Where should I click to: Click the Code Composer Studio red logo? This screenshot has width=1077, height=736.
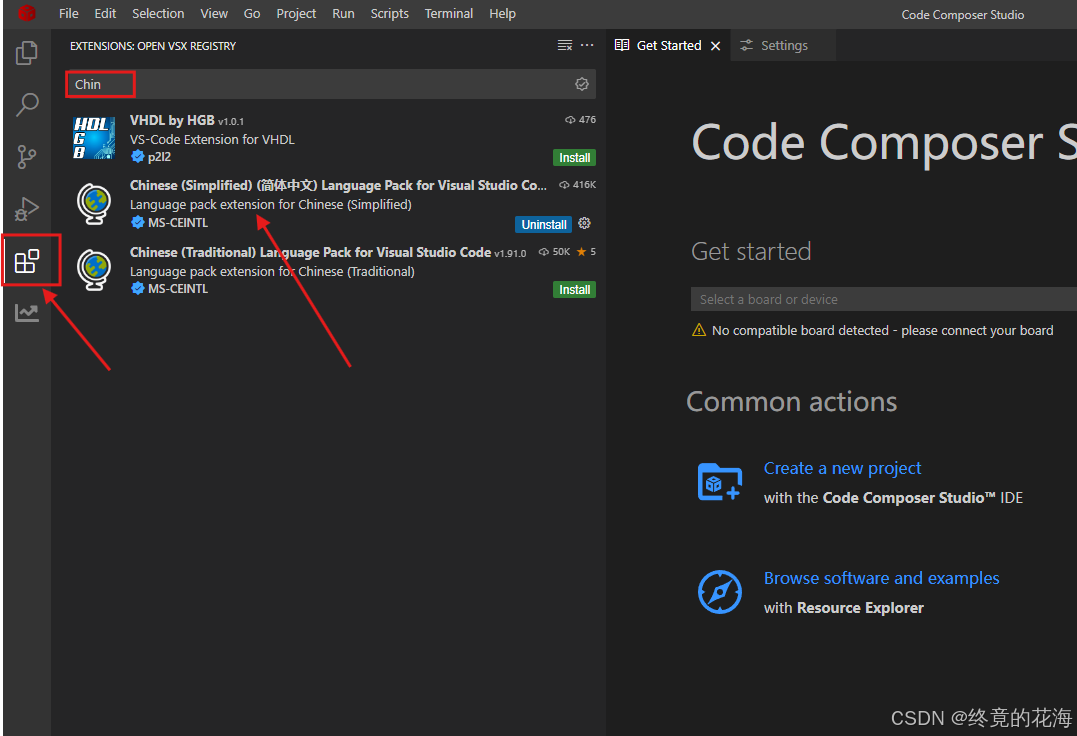coord(27,13)
